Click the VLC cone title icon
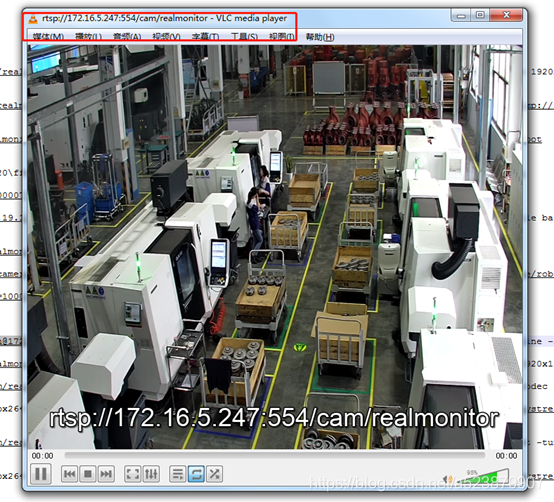Screen dimensions: 554x502 pos(33,19)
